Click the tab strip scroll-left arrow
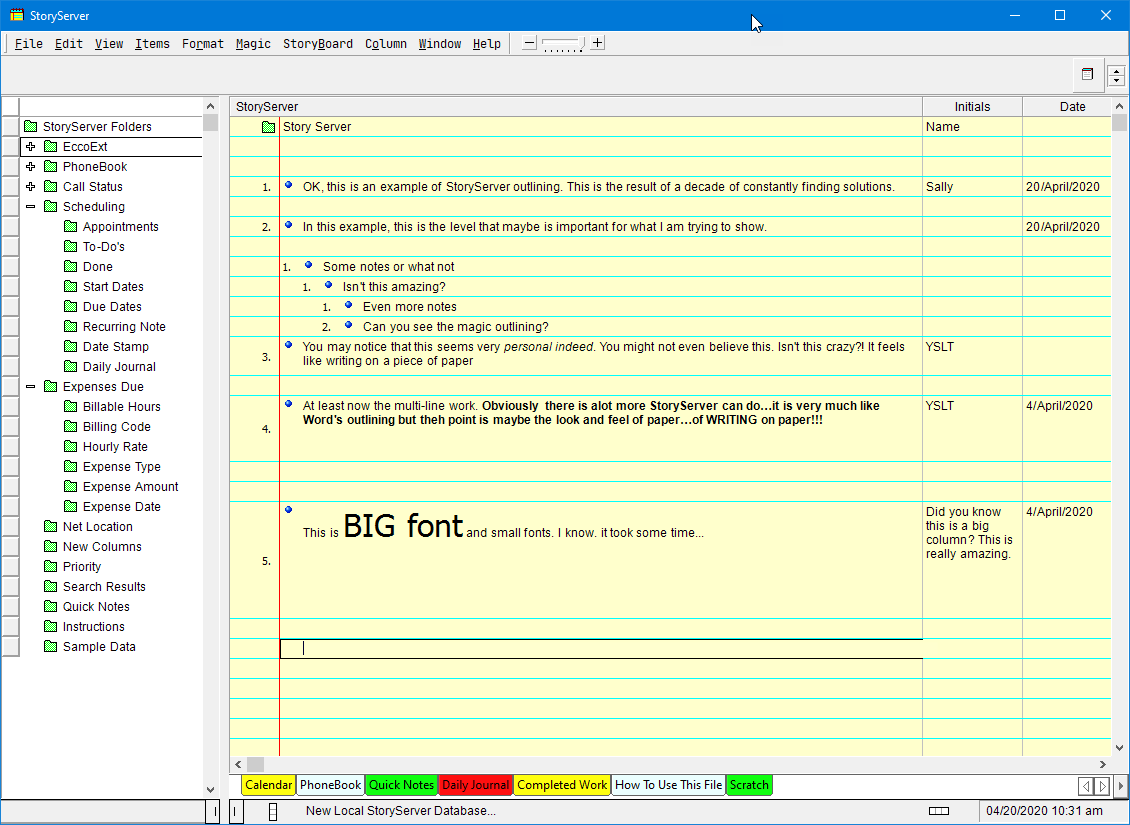 1085,785
